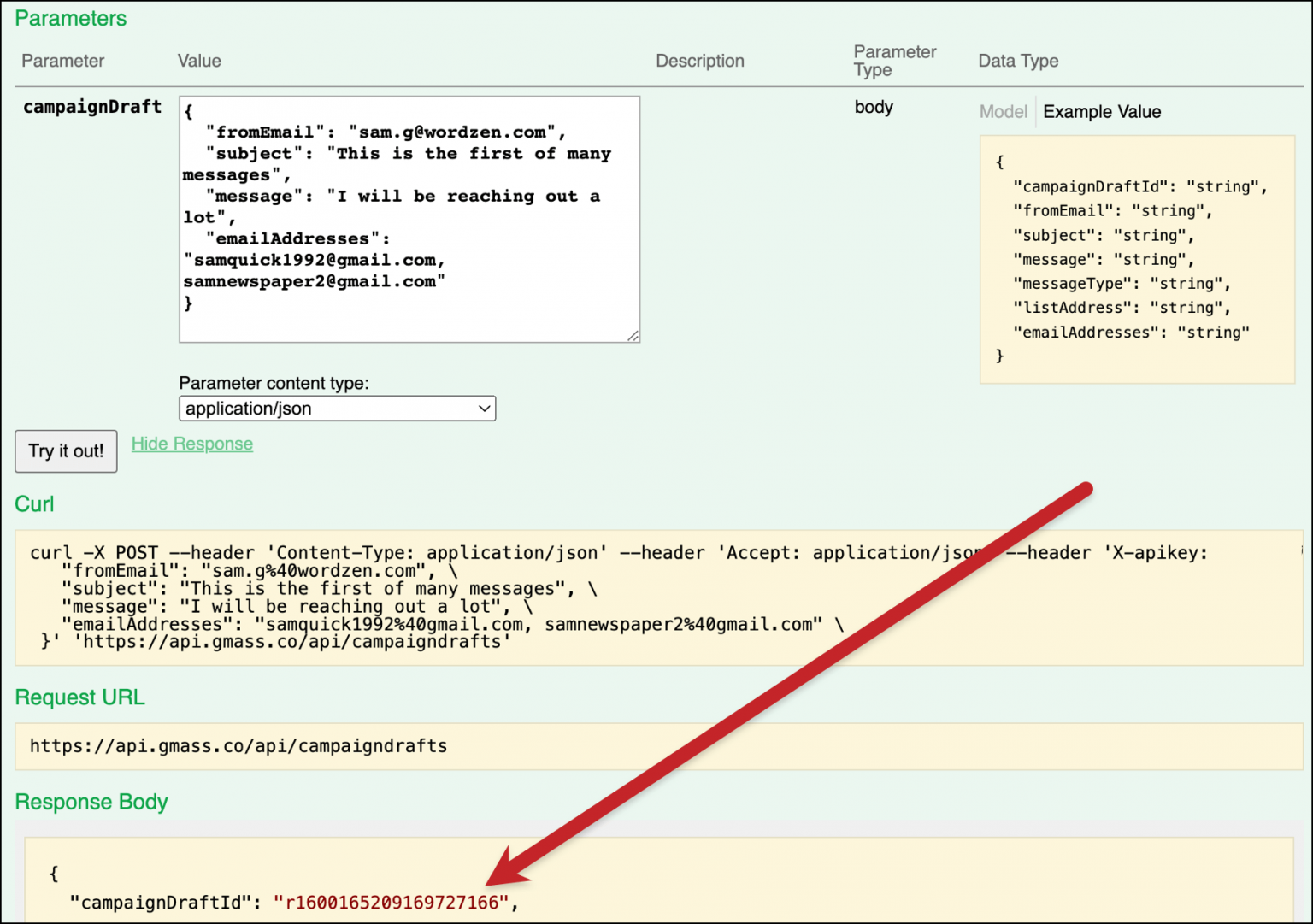Click the Try it out! button
The width and height of the screenshot is (1313, 924).
(x=65, y=451)
